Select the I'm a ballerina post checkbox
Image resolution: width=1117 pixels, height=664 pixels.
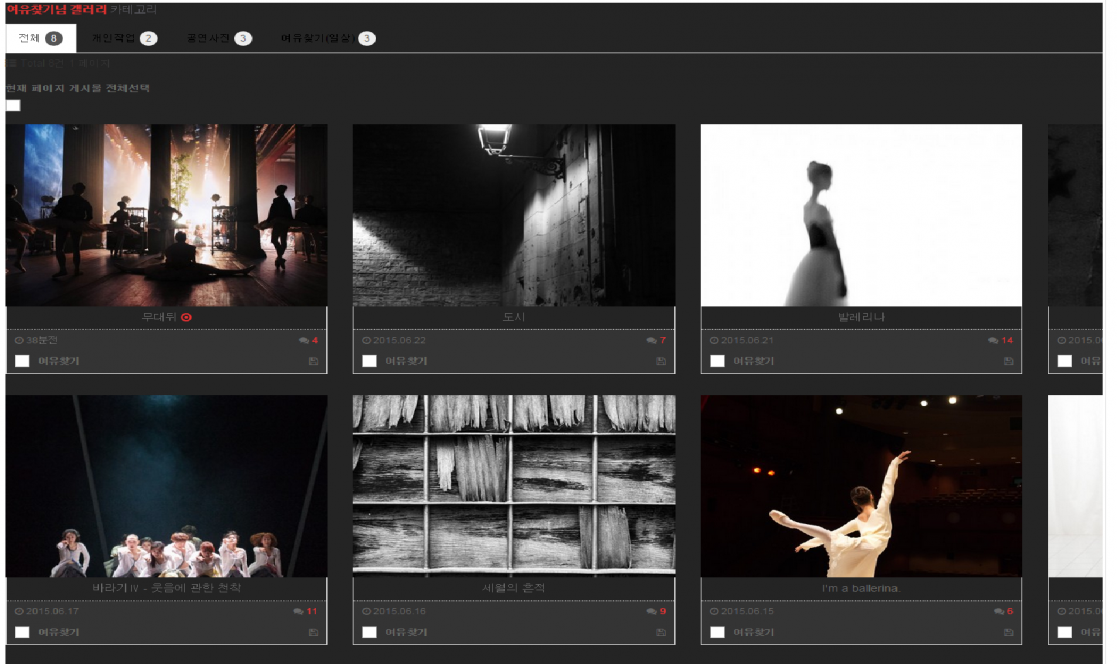point(717,632)
